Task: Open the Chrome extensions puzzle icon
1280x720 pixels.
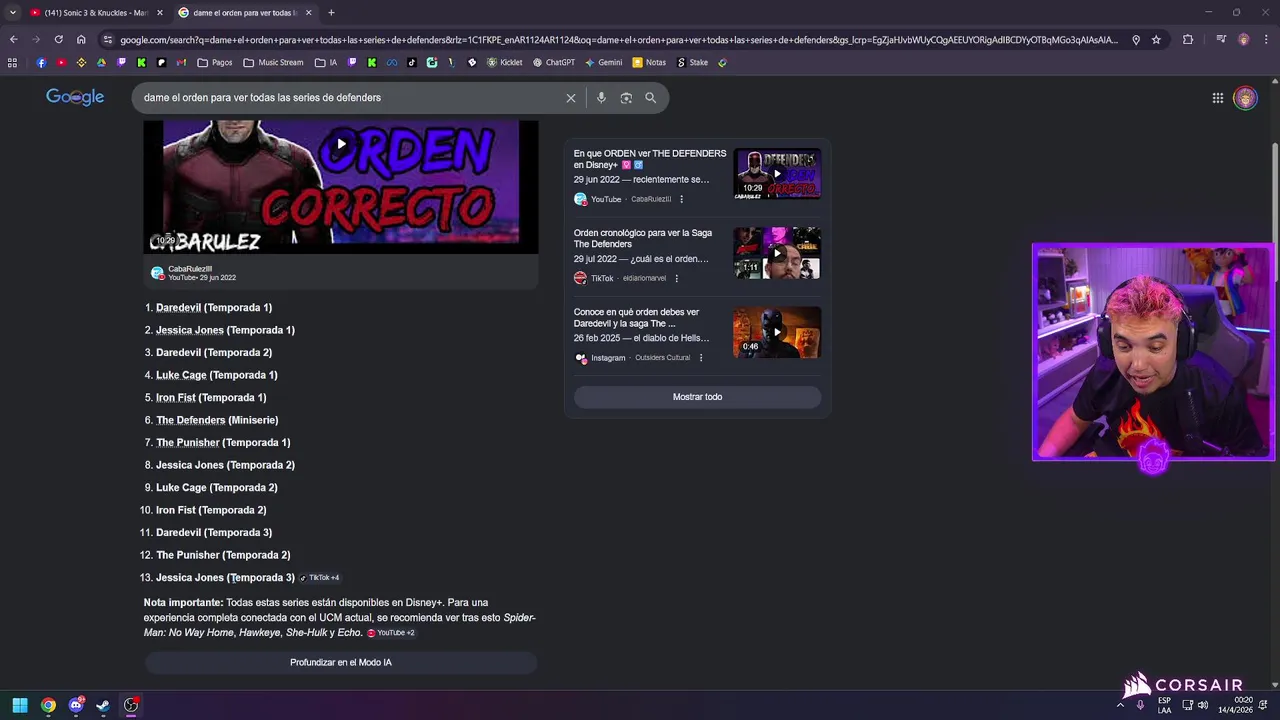Action: tap(1188, 40)
